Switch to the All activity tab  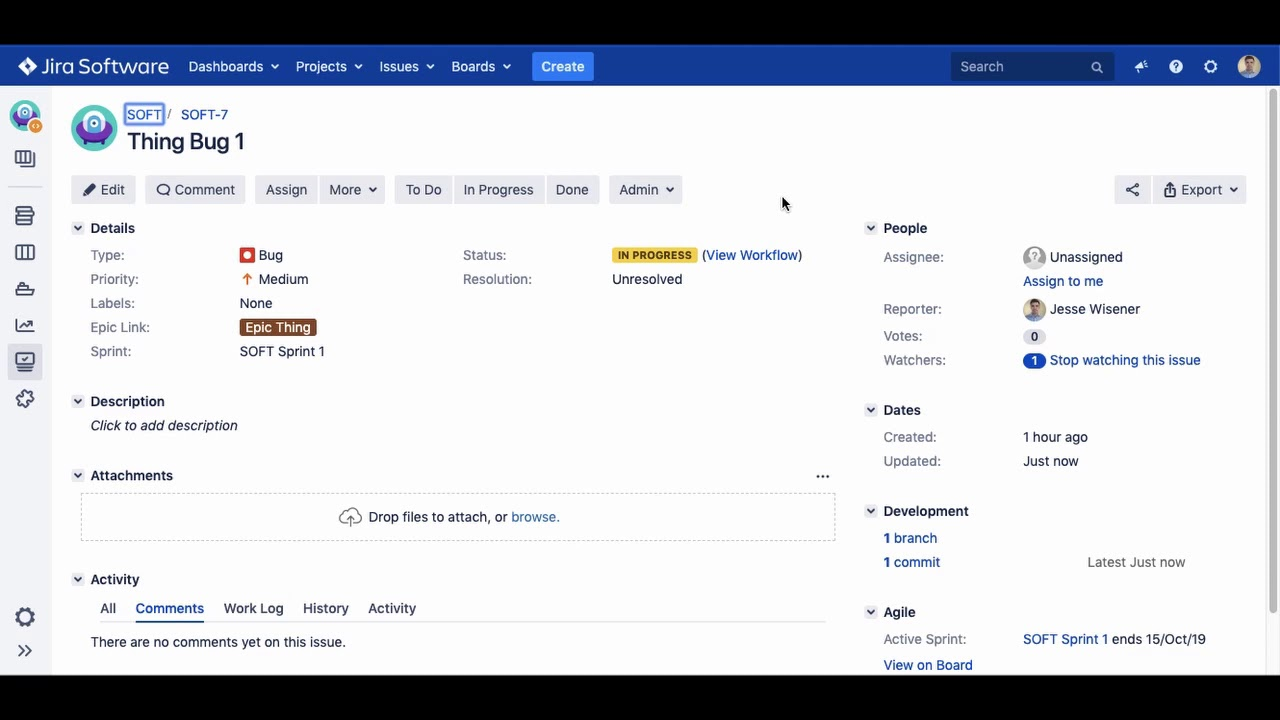pyautogui.click(x=108, y=609)
